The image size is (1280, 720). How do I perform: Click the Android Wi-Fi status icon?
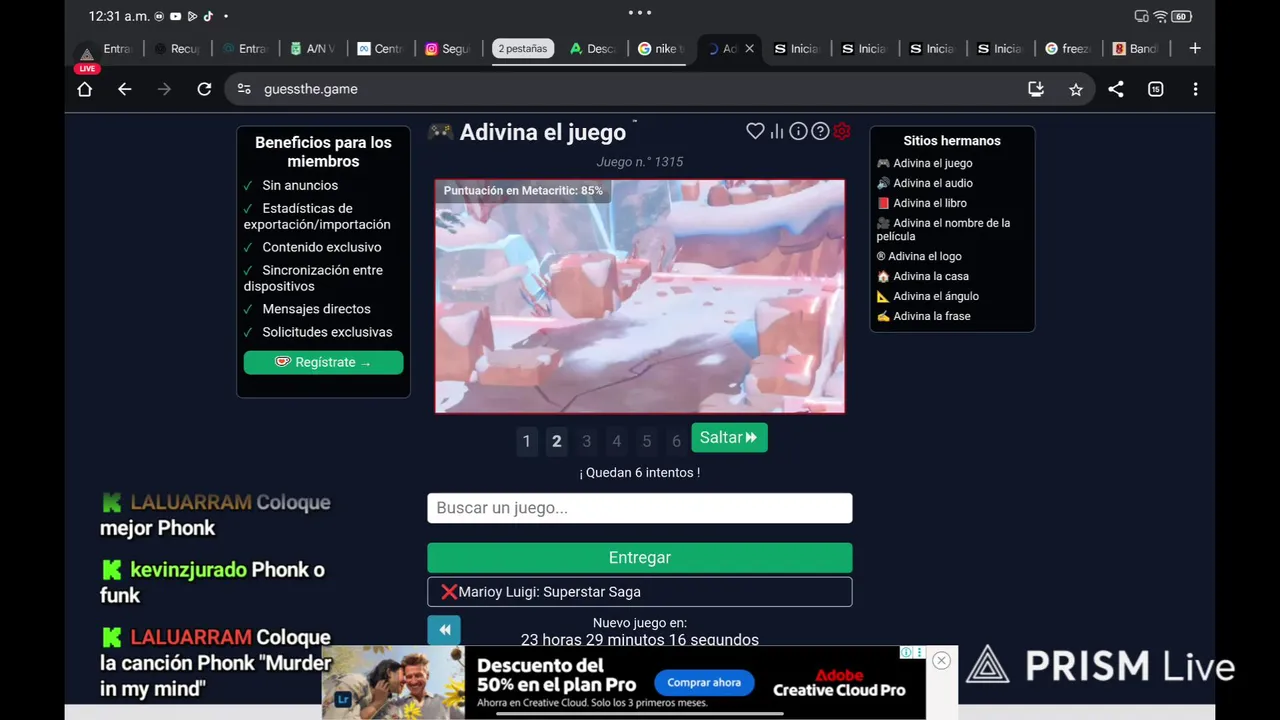coord(1160,16)
